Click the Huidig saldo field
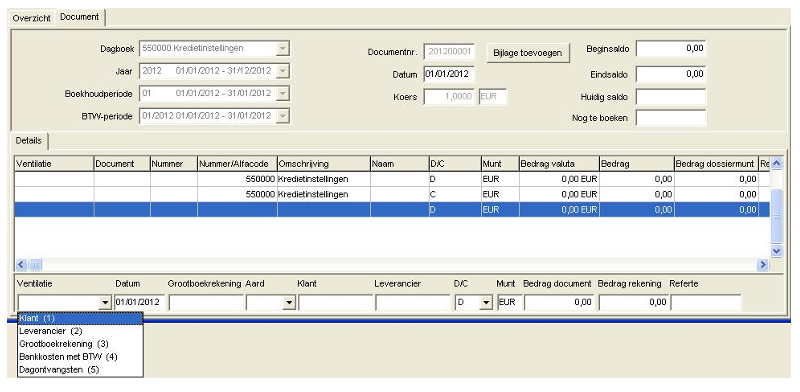 coord(671,96)
